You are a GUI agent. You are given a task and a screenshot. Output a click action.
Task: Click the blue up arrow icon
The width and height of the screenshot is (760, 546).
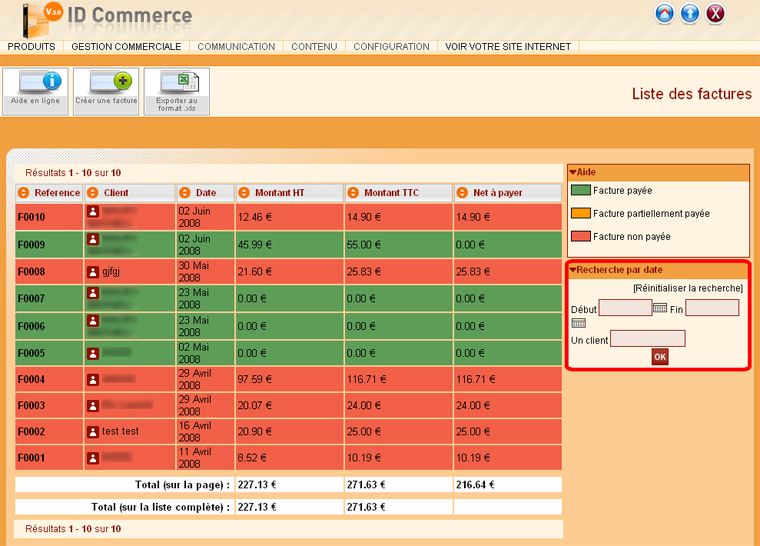pyautogui.click(x=690, y=14)
